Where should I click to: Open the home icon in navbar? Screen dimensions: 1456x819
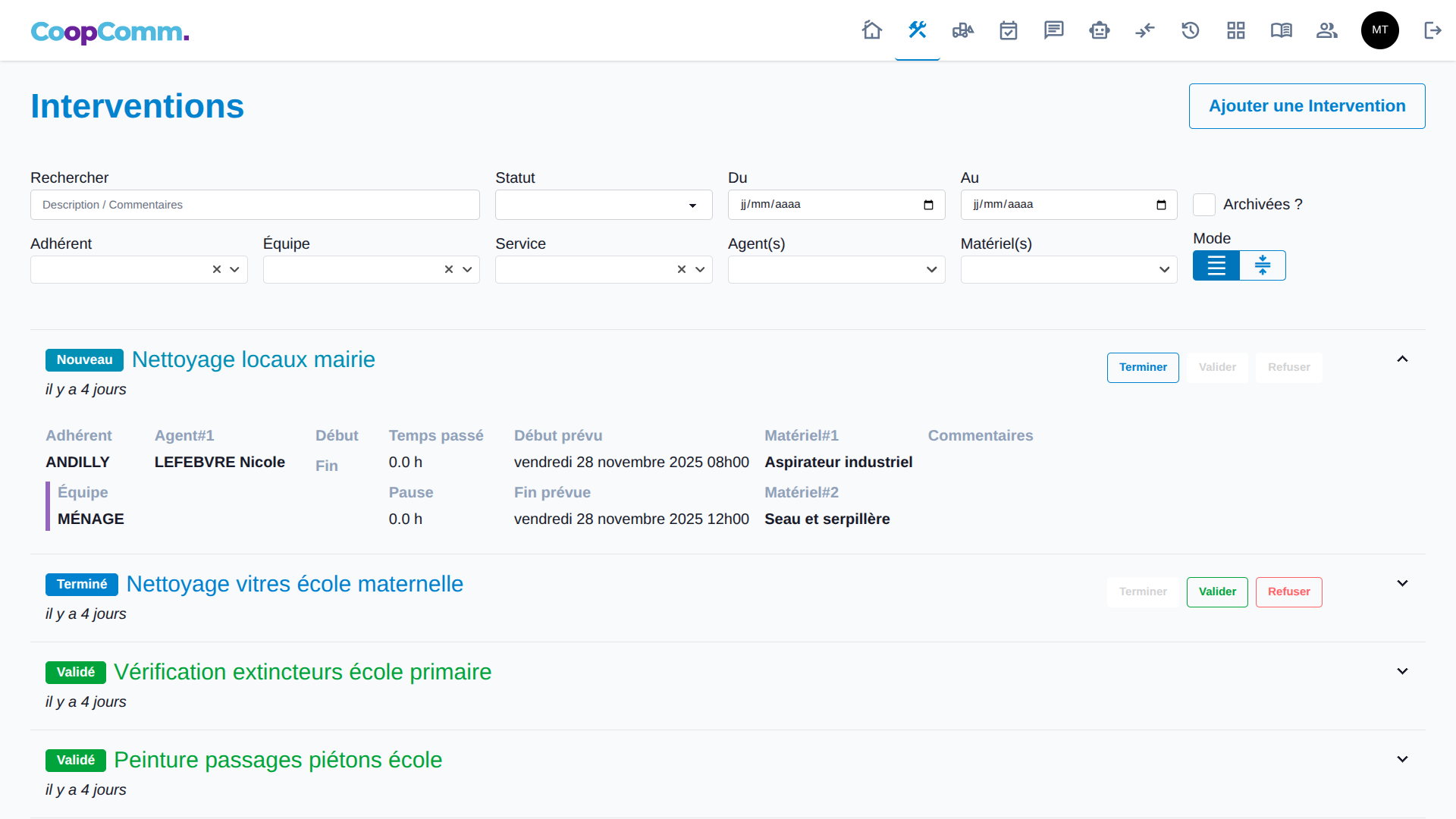[872, 30]
